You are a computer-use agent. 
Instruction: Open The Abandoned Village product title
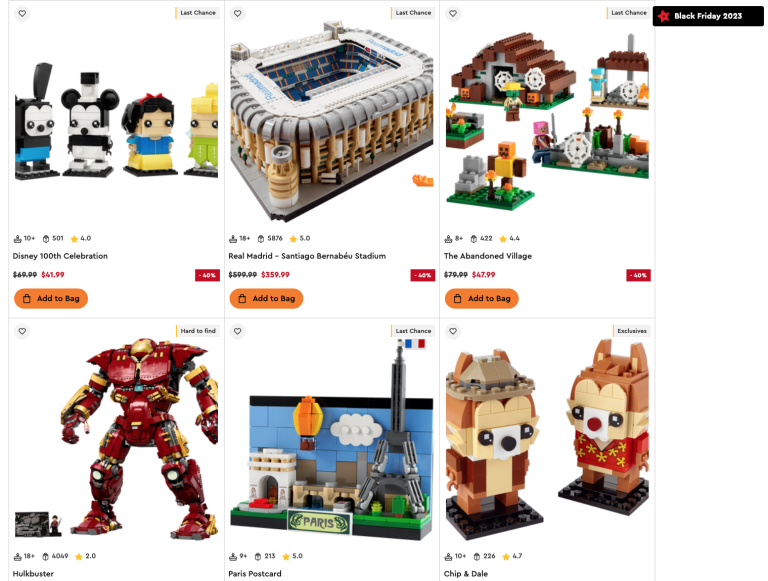point(488,256)
